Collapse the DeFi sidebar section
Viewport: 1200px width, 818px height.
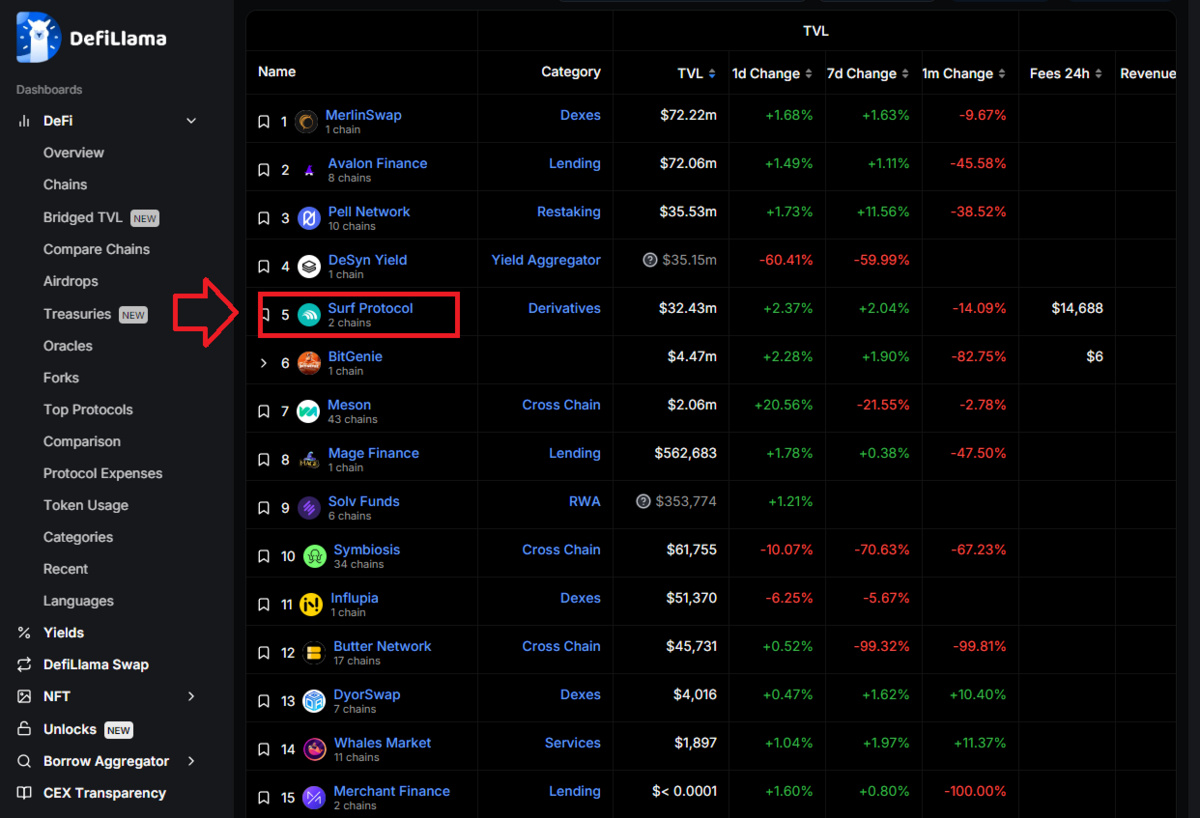point(191,121)
